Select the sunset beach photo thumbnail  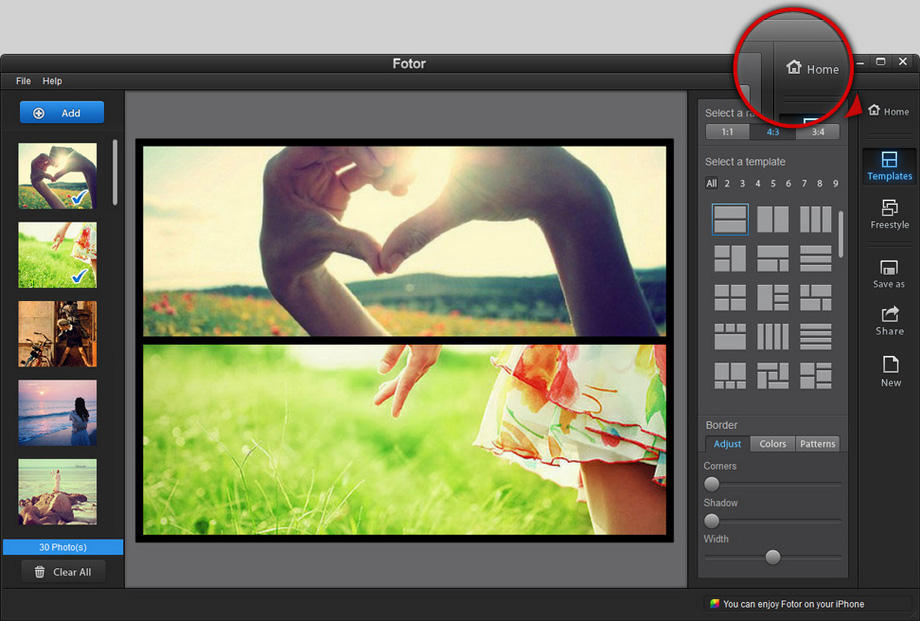(58, 412)
